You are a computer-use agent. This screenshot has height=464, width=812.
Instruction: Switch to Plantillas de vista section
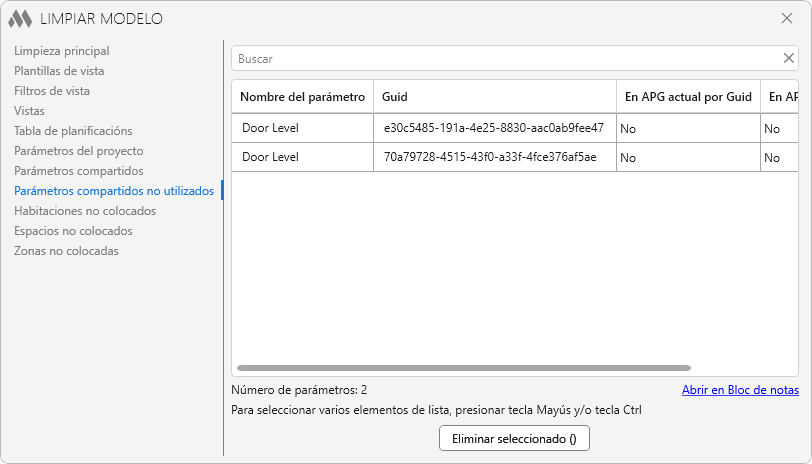[59, 71]
